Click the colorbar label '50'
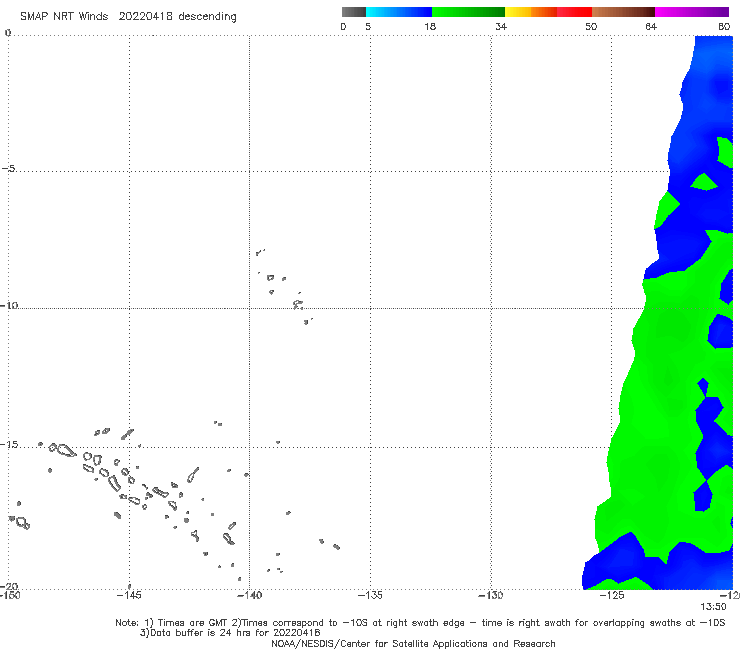The height and width of the screenshot is (650, 740). click(591, 26)
